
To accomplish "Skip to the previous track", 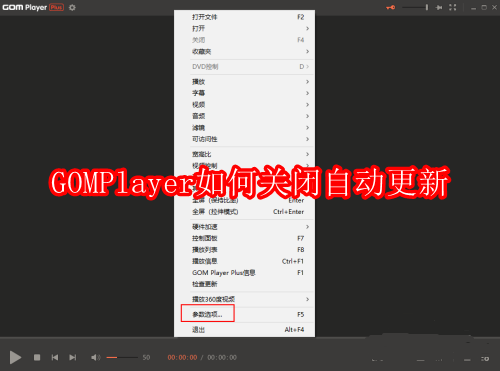I will tap(55, 357).
